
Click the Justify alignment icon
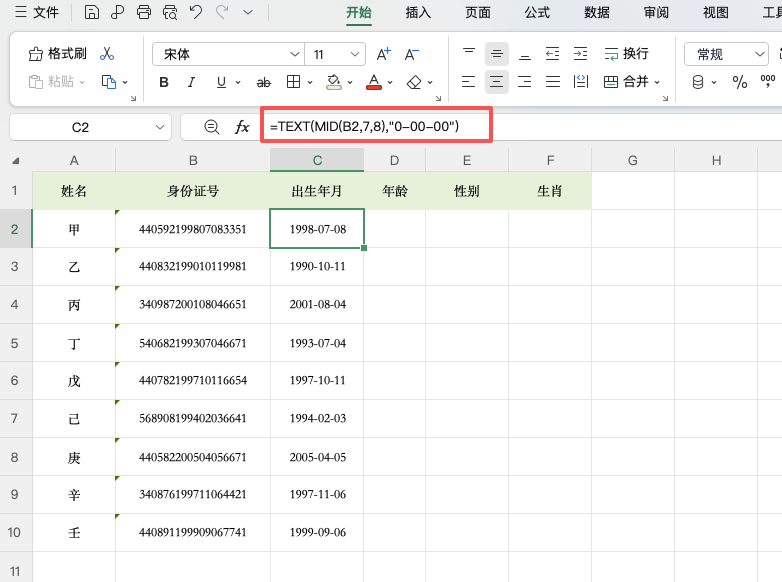[553, 82]
